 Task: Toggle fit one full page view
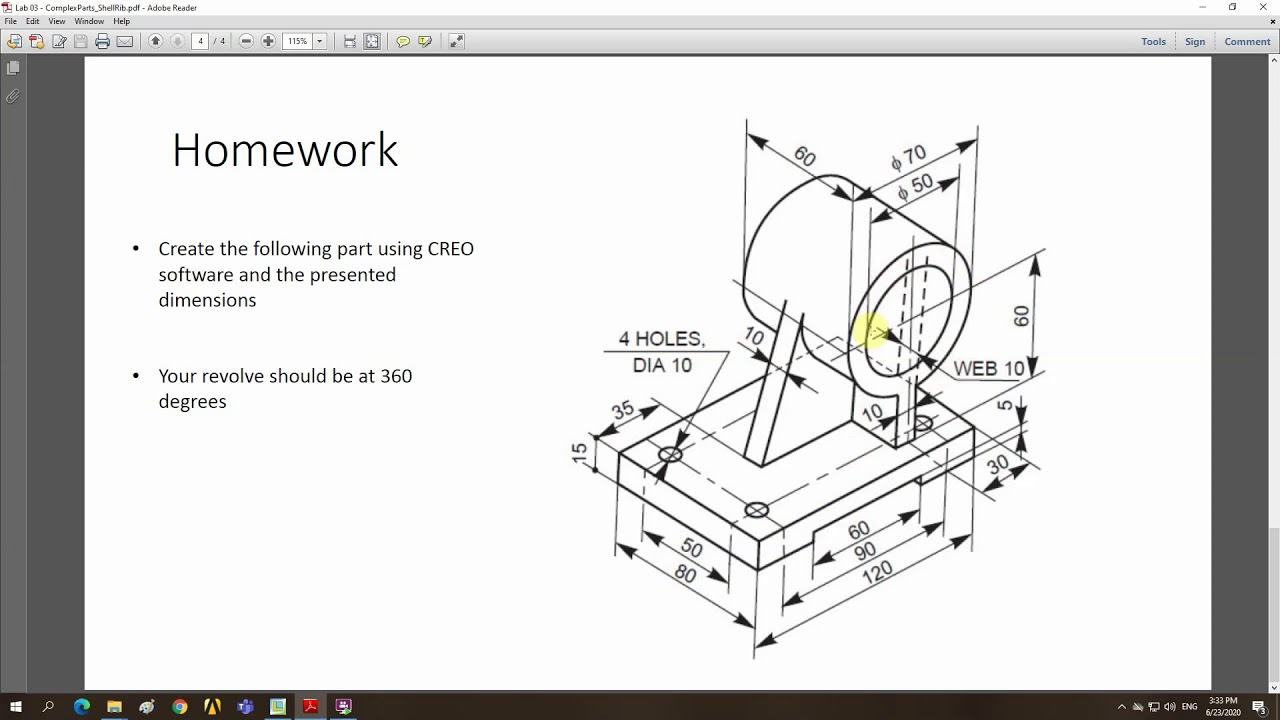pos(372,41)
